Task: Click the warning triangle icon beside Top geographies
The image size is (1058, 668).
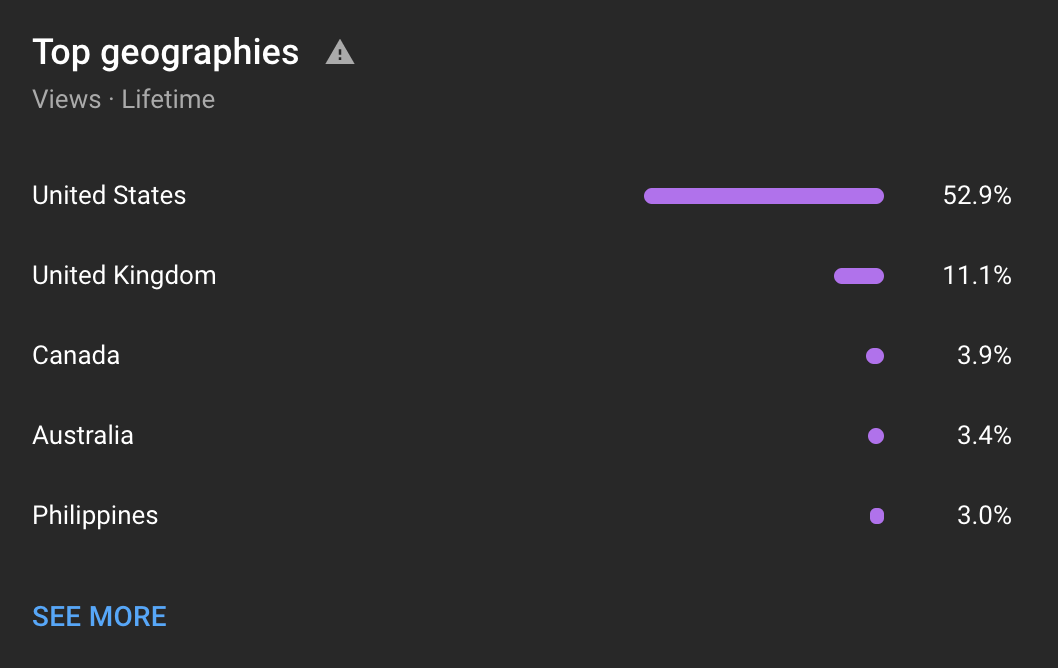Action: (339, 52)
